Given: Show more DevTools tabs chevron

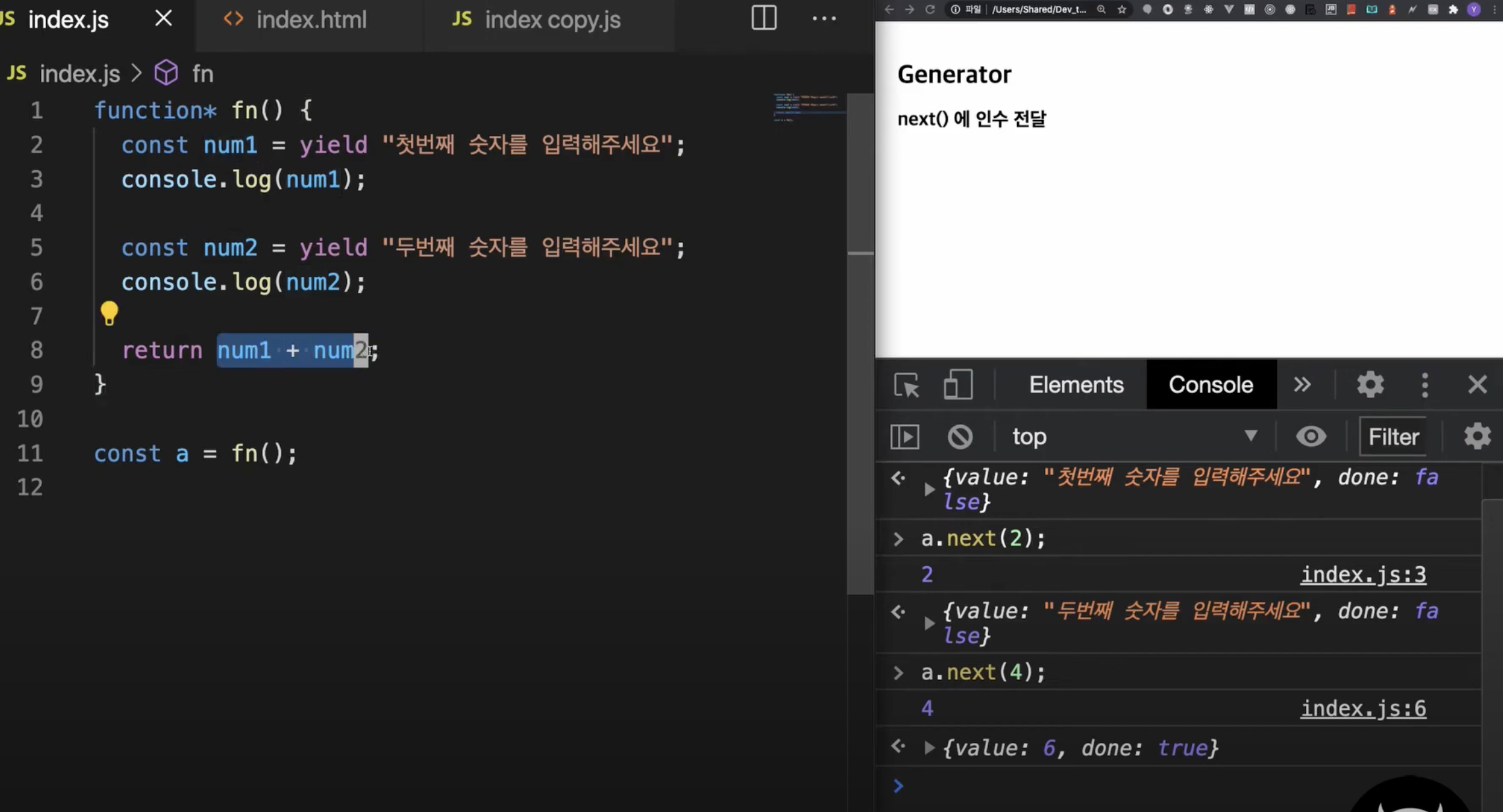Looking at the screenshot, I should pos(1302,385).
